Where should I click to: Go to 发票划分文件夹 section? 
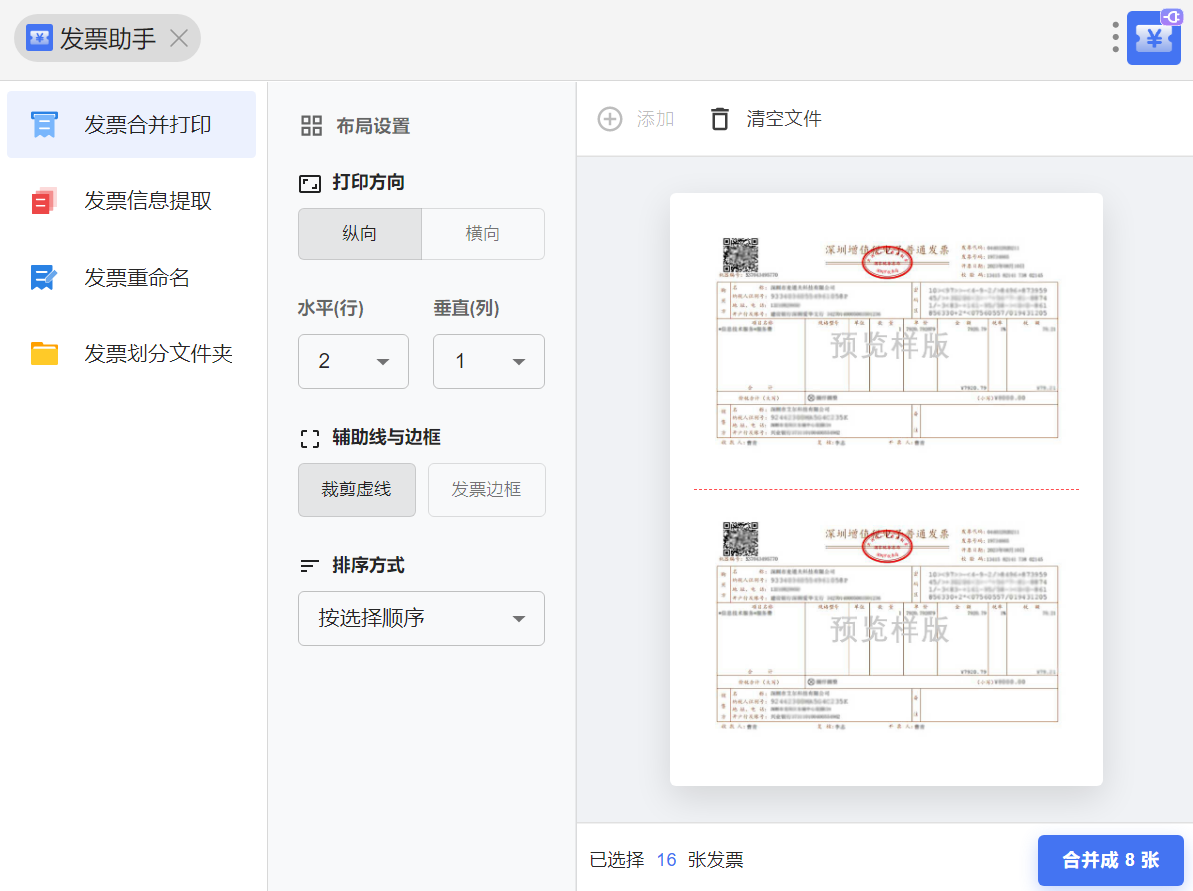[158, 353]
